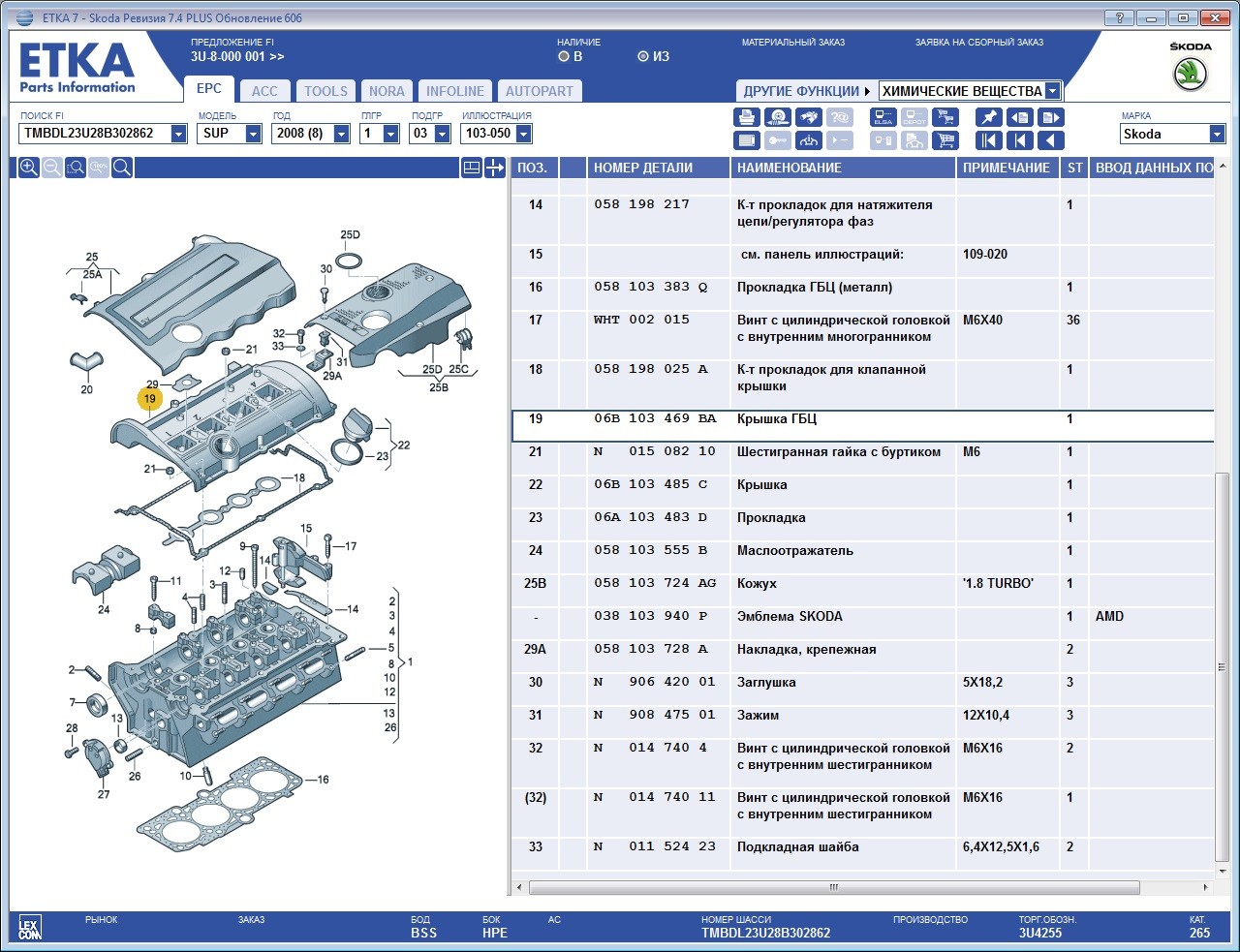Select the 'ИЗ' availability radio button
Screen dimensions: 1240x952
coord(643,56)
